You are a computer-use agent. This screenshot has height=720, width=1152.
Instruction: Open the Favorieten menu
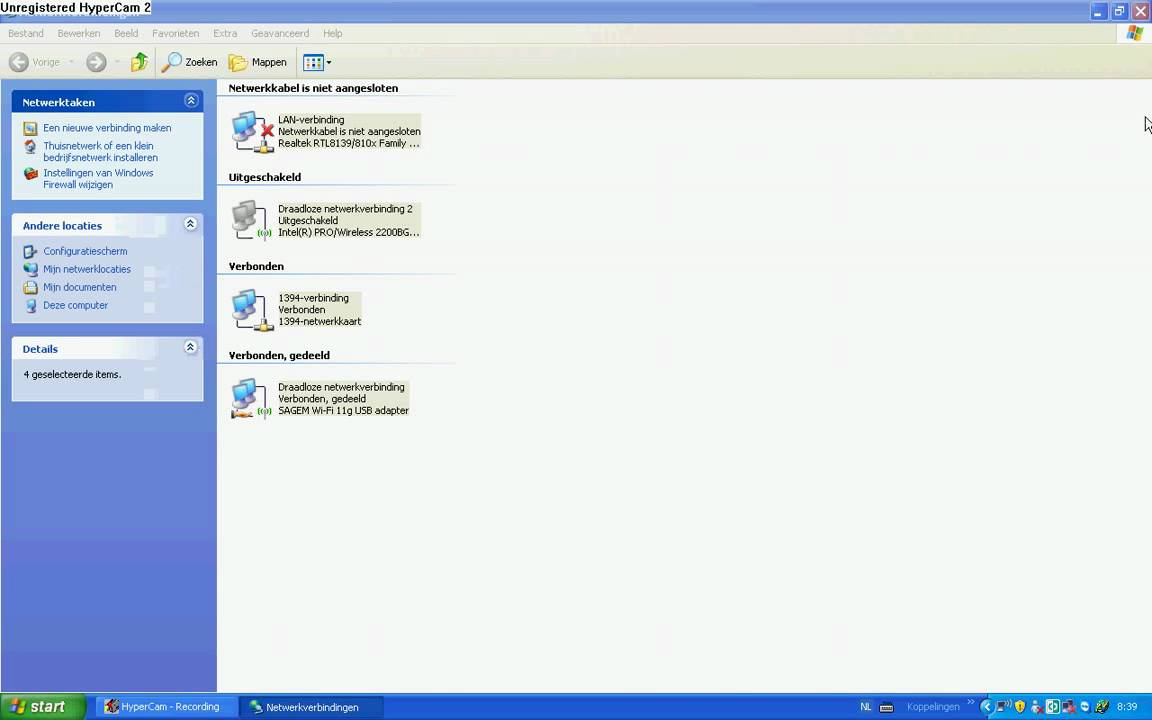[x=176, y=33]
